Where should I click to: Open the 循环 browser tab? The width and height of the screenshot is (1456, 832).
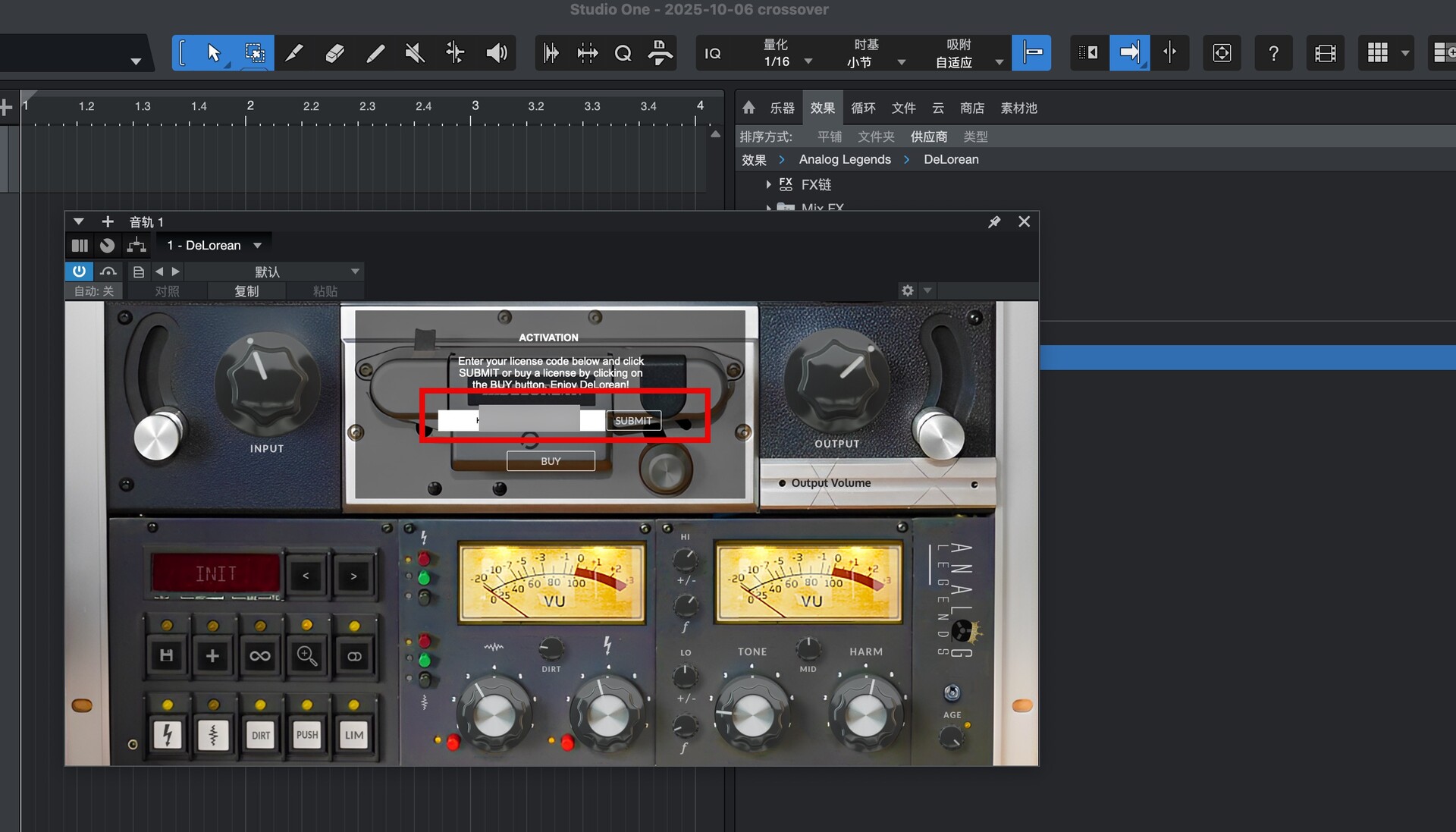[x=863, y=108]
